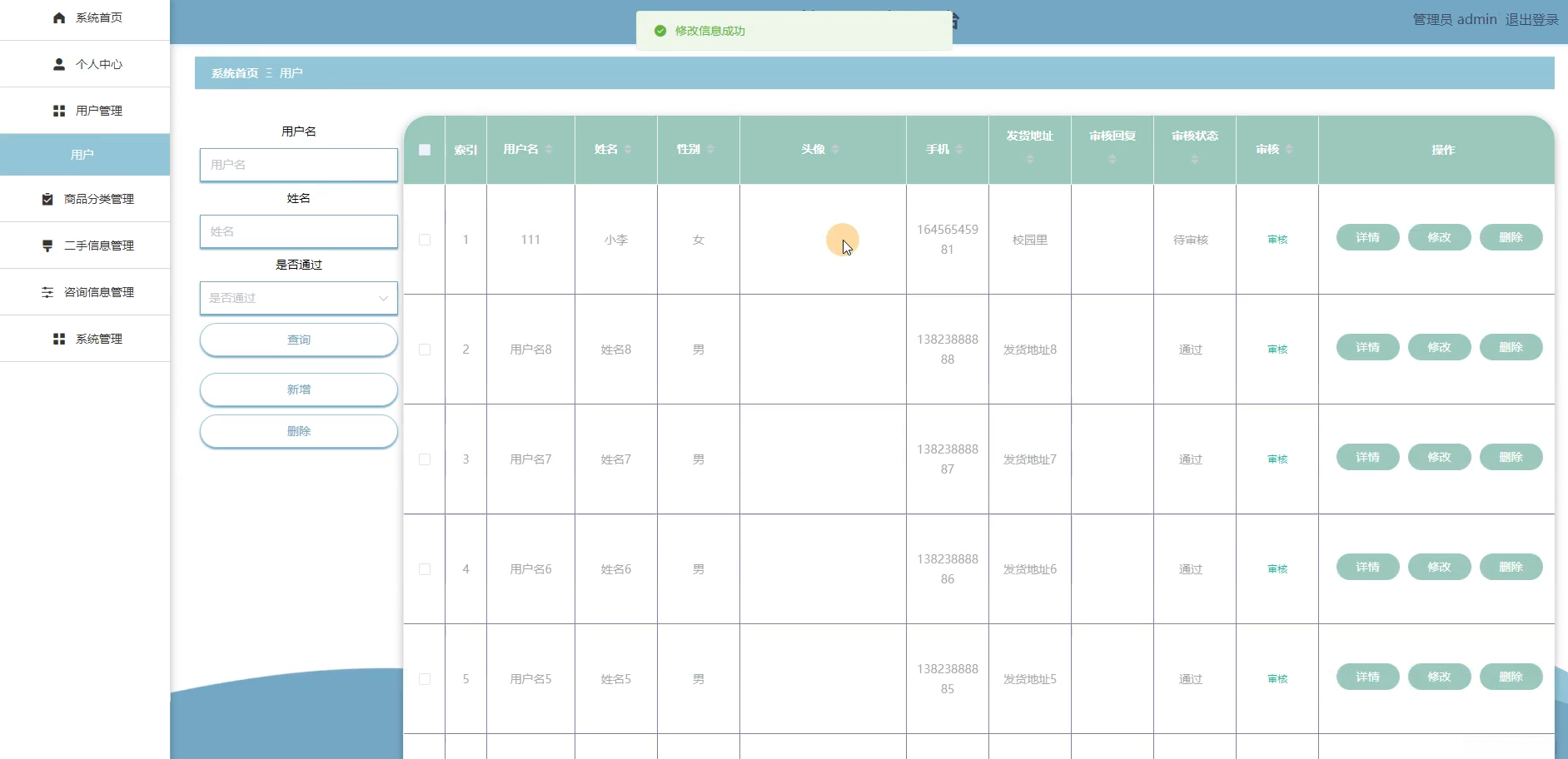The width and height of the screenshot is (1568, 759).
Task: Click 删除 for 用户名8
Action: point(1511,347)
